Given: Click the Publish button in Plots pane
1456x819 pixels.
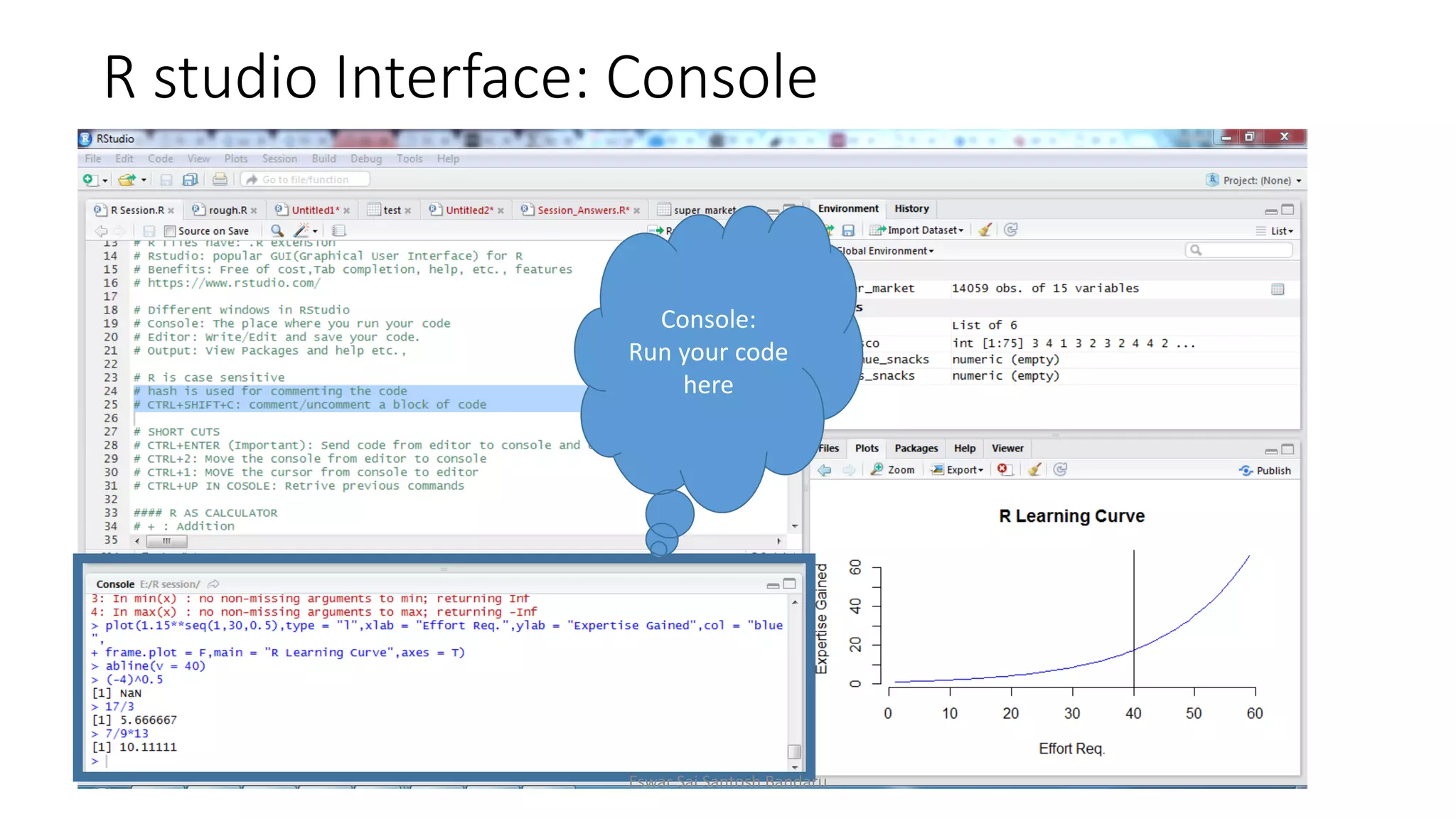Looking at the screenshot, I should click(1265, 471).
